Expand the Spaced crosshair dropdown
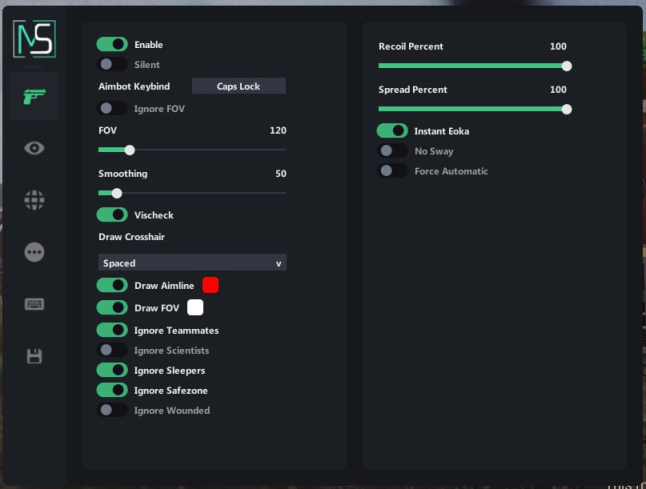646x489 pixels. pos(192,263)
